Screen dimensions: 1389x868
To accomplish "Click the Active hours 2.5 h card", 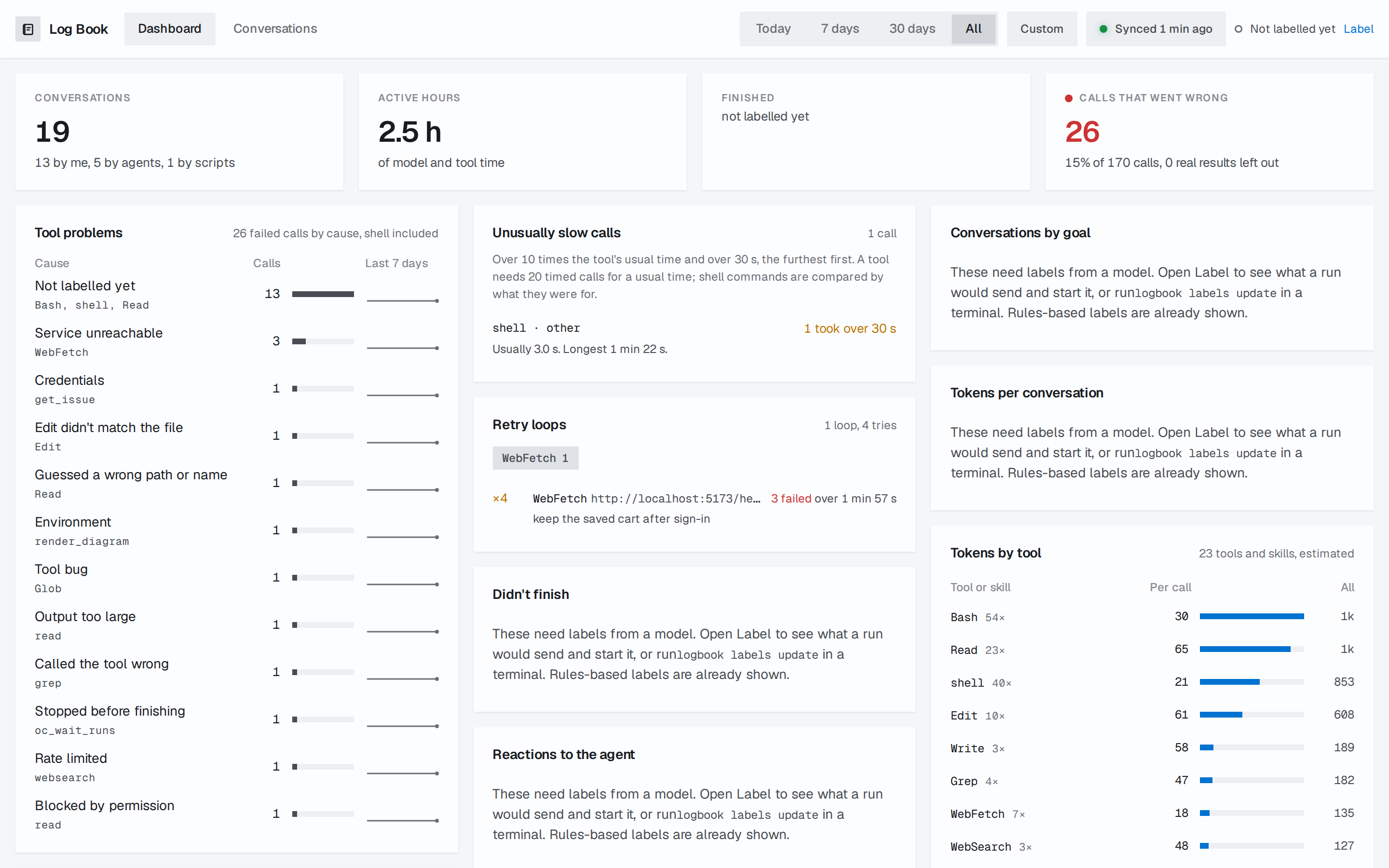I will (522, 132).
